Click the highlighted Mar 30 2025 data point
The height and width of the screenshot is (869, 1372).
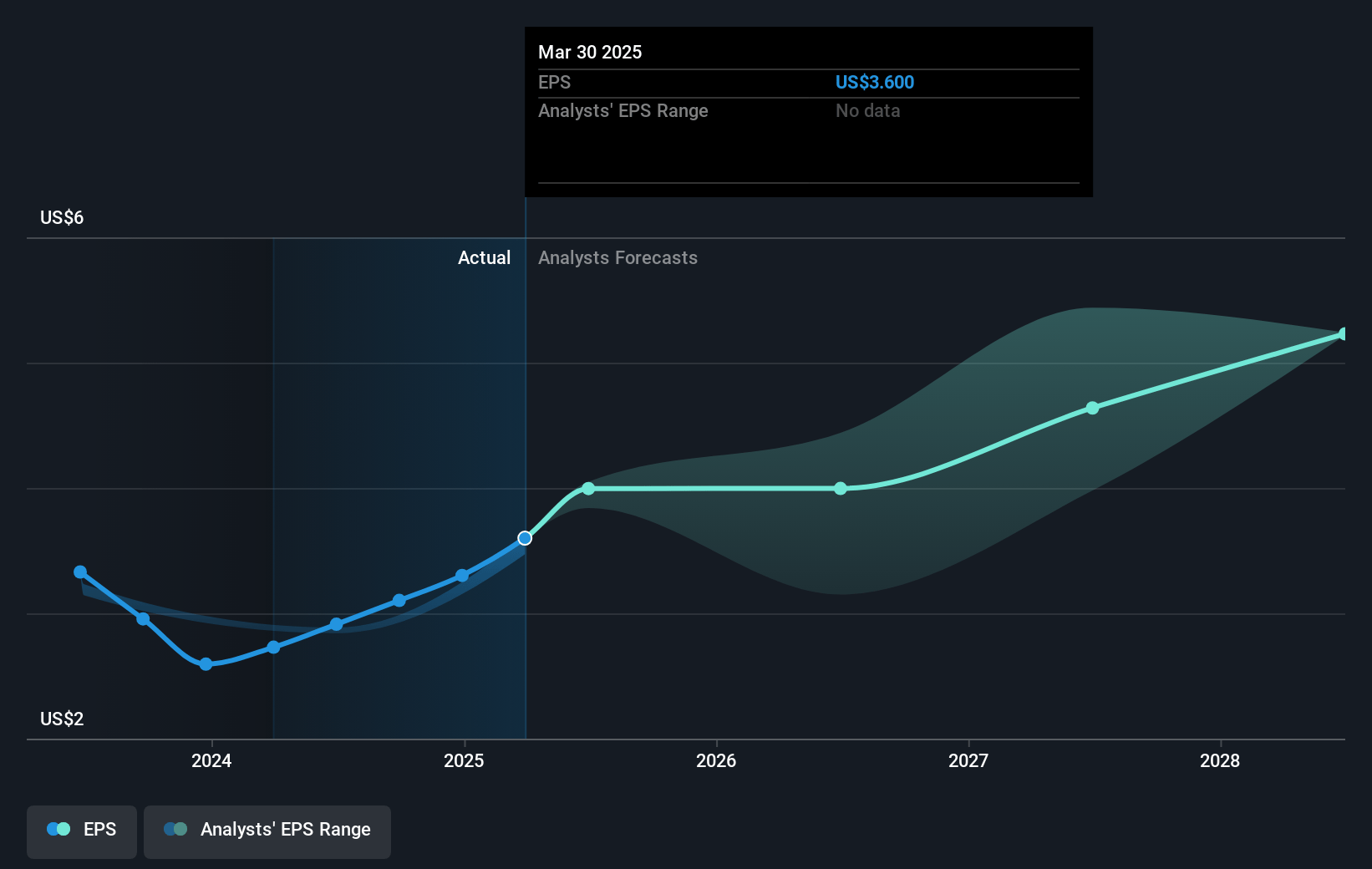[x=525, y=538]
